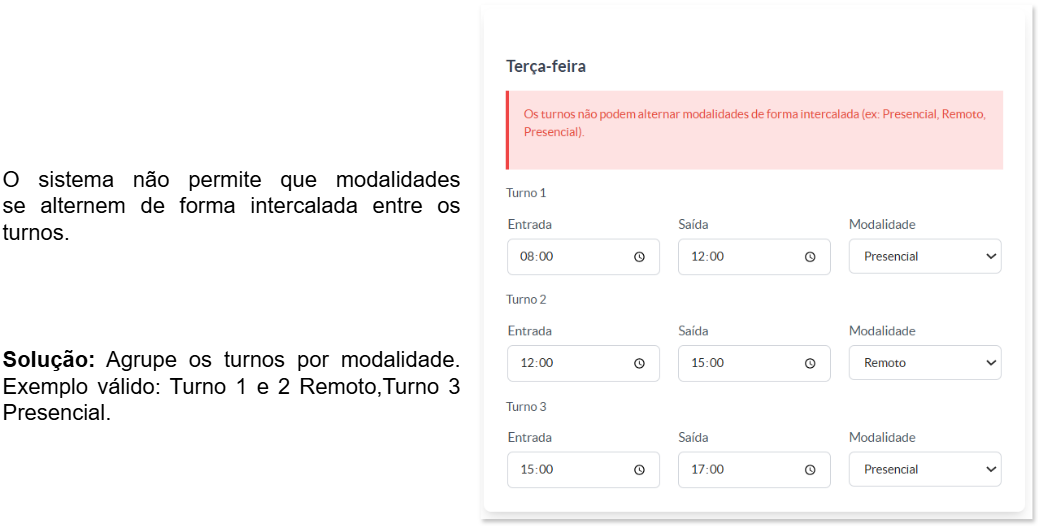Open clock picker for Turno 2 Entrada
The image size is (1038, 526).
[x=639, y=363]
